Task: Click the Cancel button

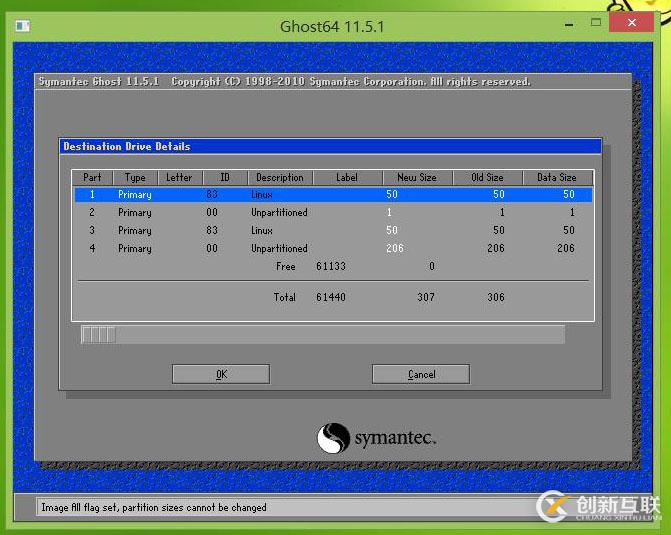Action: (421, 374)
